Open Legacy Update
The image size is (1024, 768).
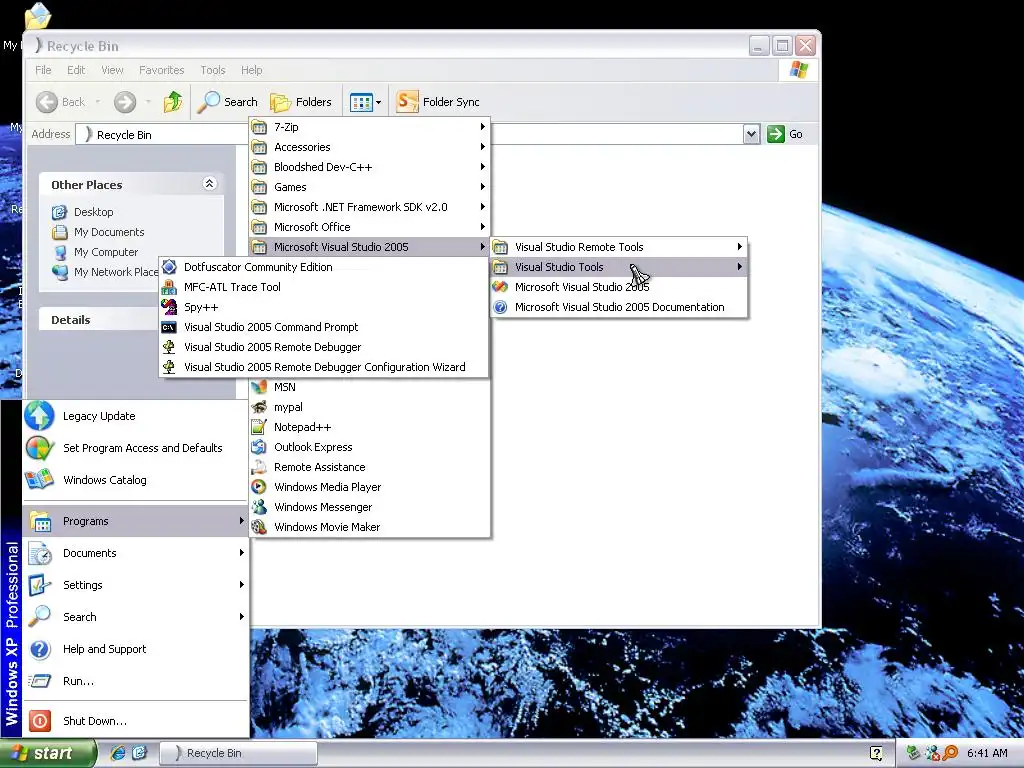pyautogui.click(x=135, y=416)
